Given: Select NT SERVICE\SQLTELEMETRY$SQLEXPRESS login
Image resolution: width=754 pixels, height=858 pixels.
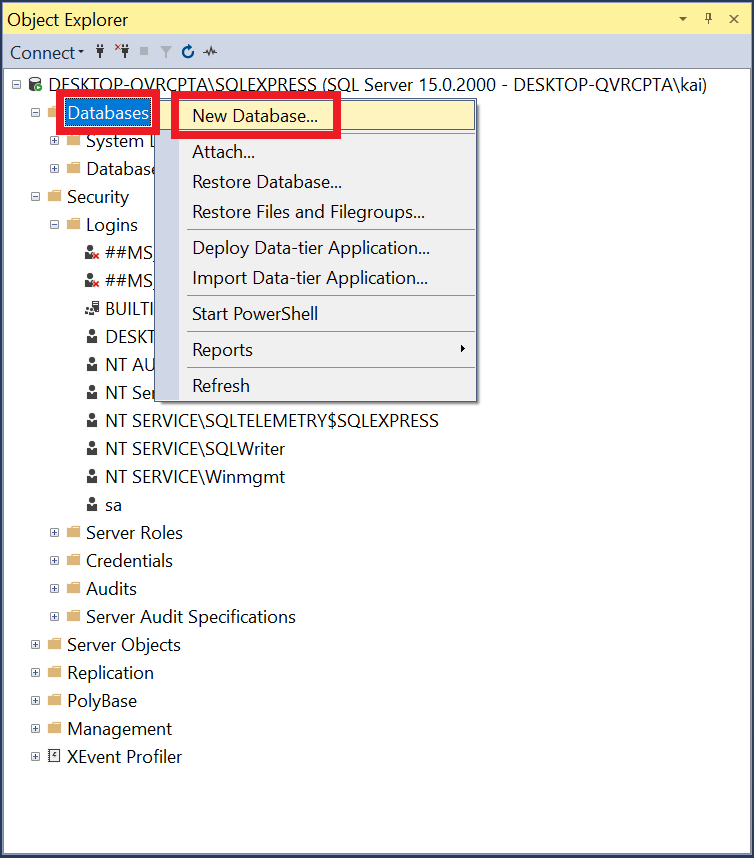Looking at the screenshot, I should point(272,421).
